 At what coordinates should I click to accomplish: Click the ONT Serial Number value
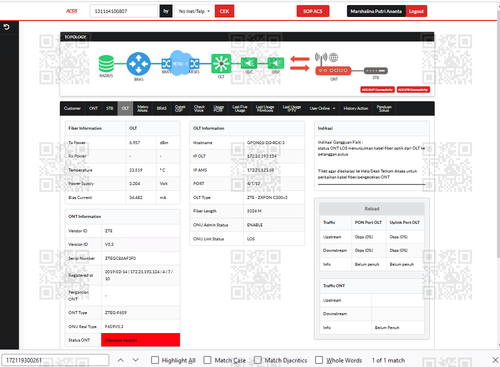tap(120, 258)
